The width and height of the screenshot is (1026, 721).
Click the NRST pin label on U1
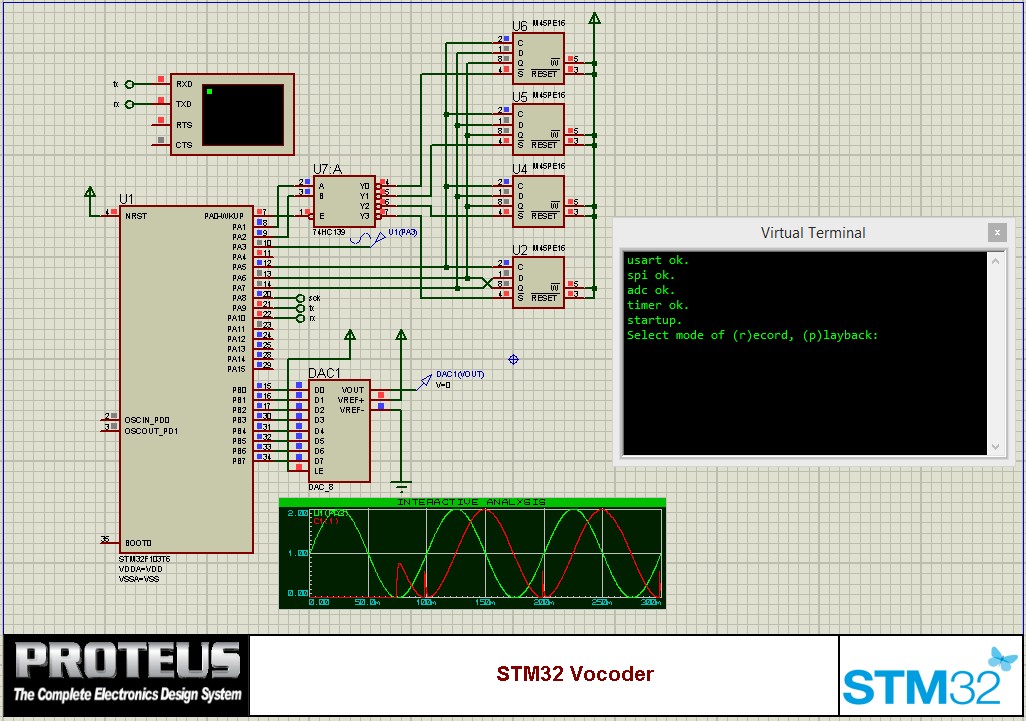(x=136, y=216)
